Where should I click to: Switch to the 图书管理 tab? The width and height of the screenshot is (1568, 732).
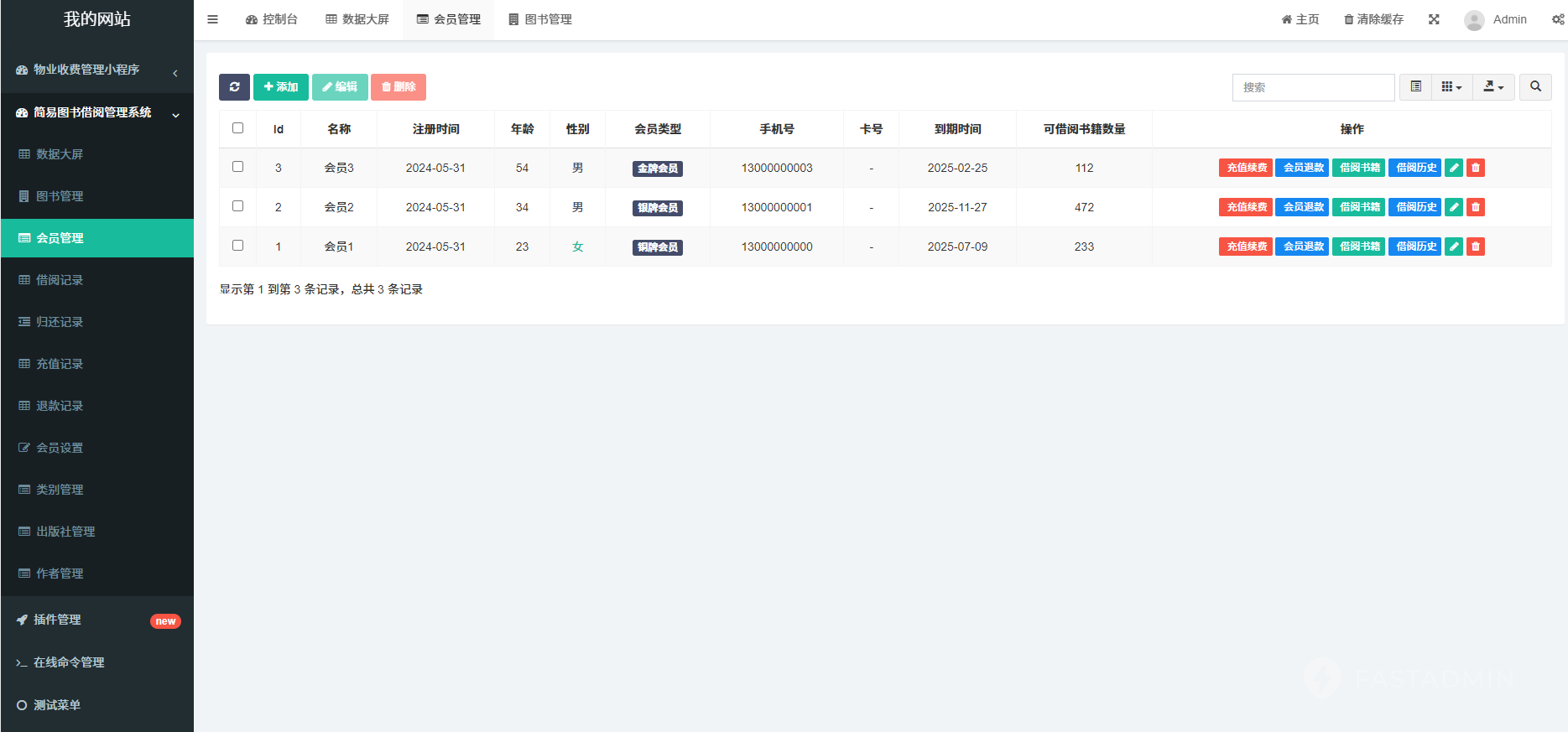(540, 19)
